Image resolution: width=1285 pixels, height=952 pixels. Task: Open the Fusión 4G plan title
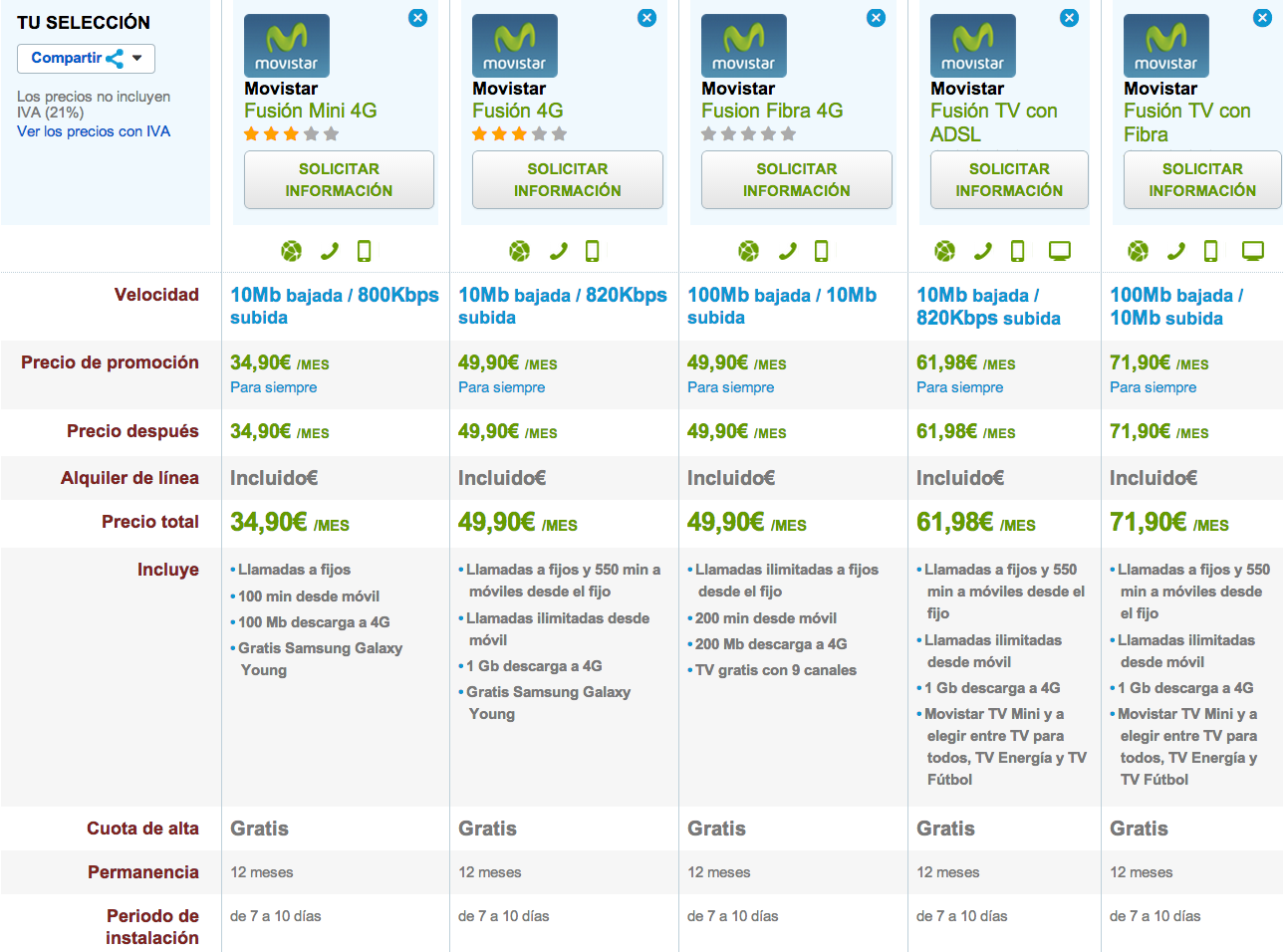(x=518, y=111)
